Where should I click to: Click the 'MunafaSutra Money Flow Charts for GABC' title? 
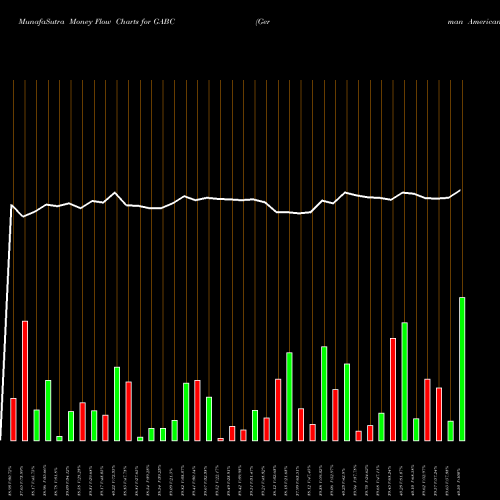[97, 22]
